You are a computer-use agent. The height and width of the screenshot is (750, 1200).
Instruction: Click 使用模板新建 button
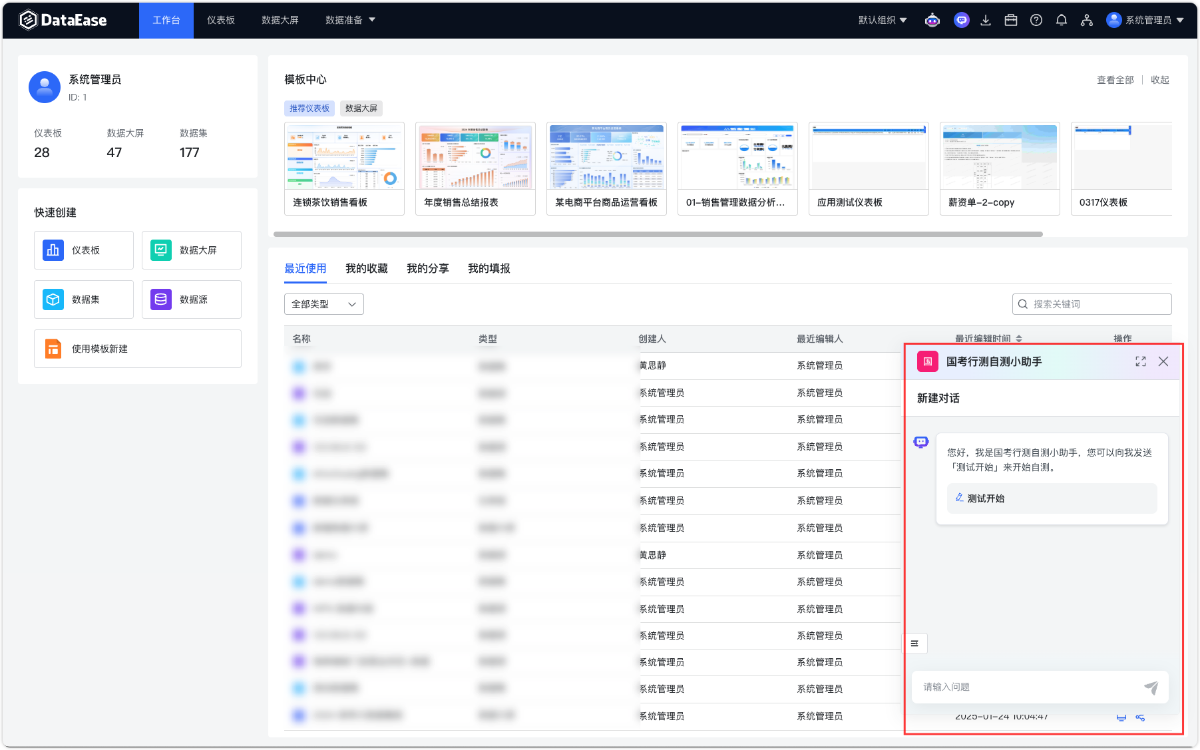[138, 348]
